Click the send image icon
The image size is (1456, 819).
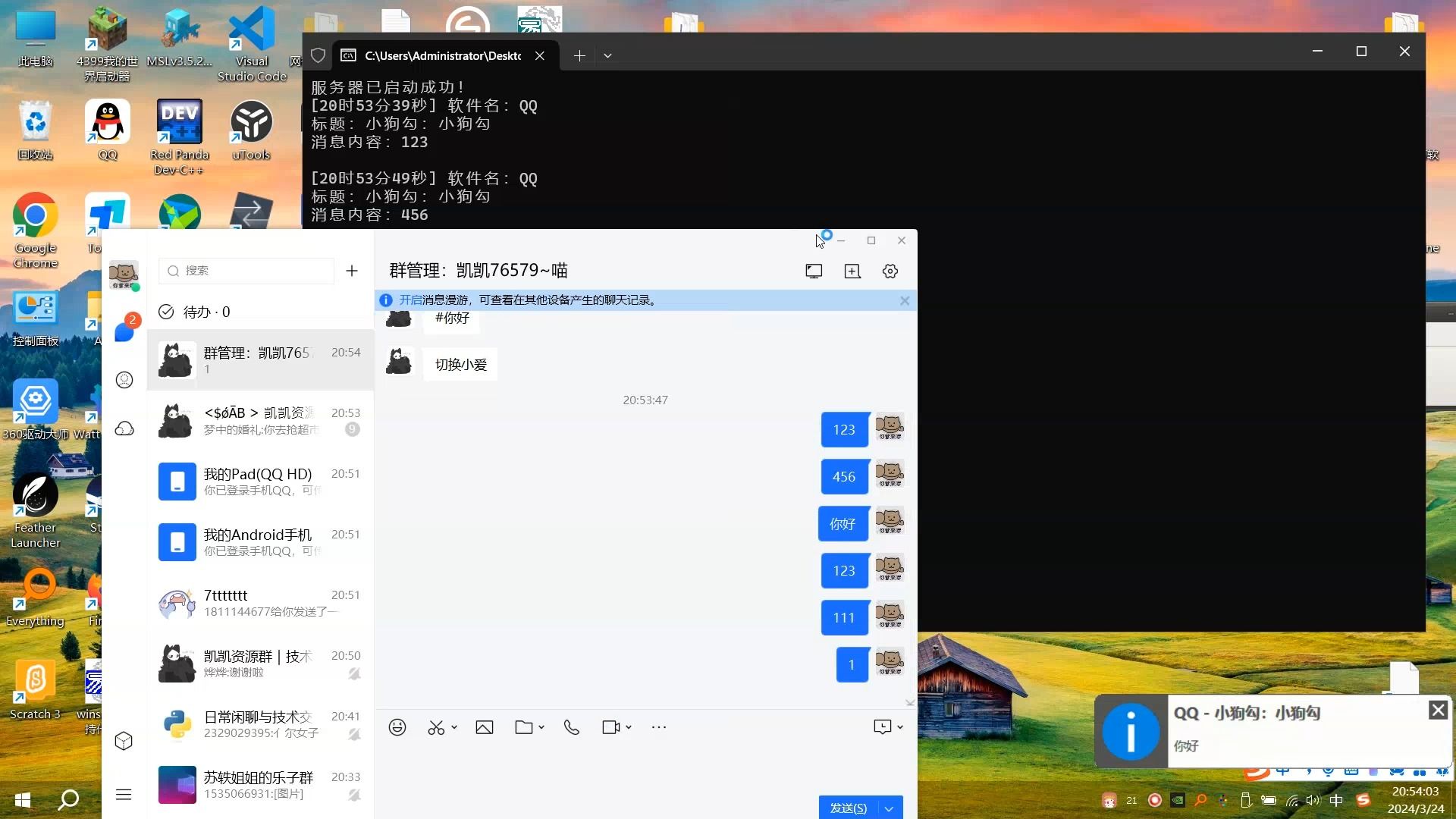[485, 726]
